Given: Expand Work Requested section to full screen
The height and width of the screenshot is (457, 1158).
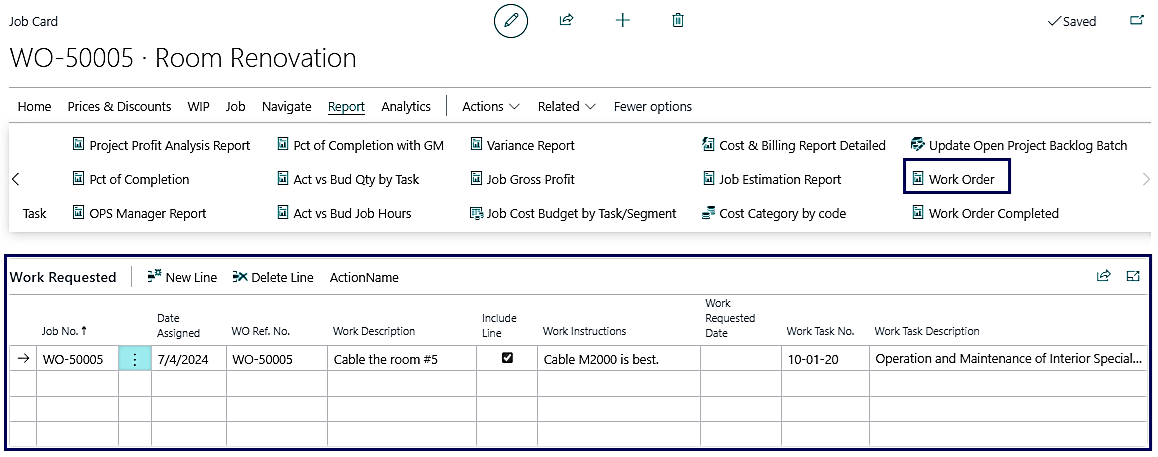Looking at the screenshot, I should (1133, 277).
